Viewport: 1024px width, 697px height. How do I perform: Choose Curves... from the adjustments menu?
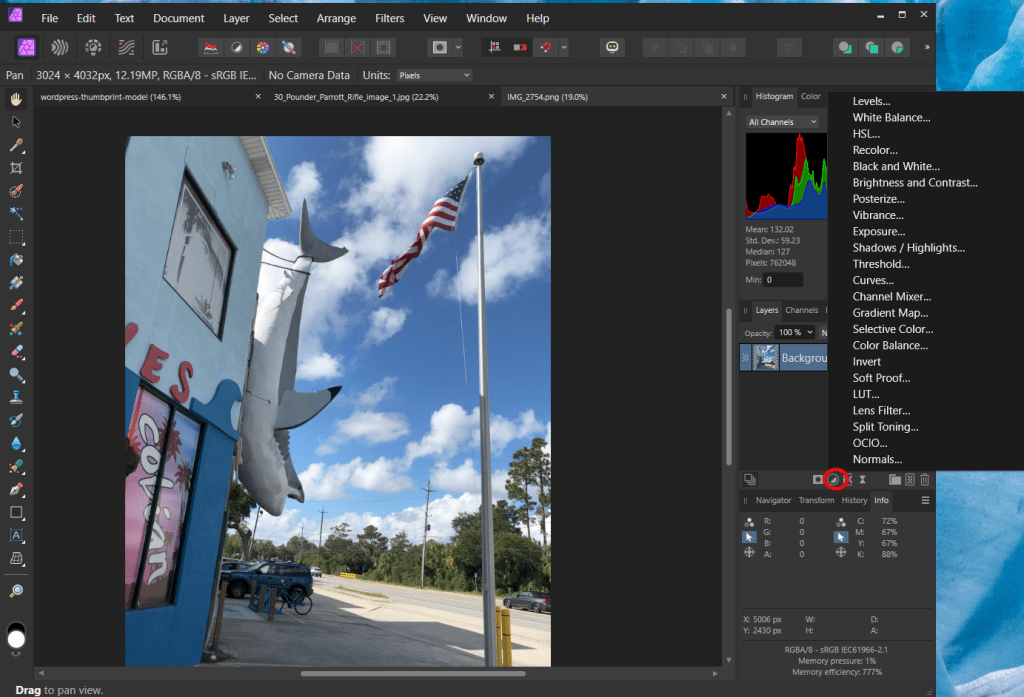(873, 281)
